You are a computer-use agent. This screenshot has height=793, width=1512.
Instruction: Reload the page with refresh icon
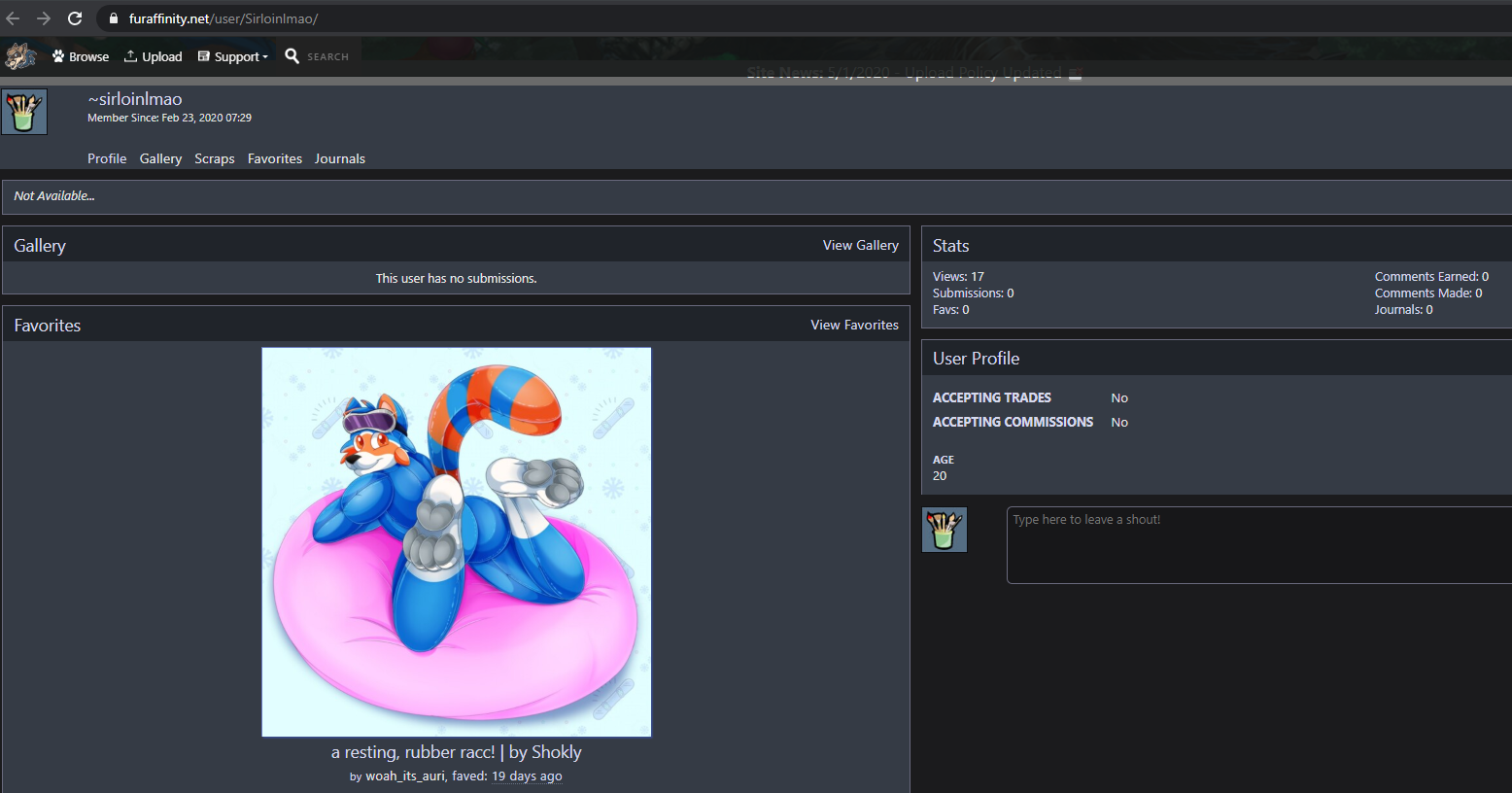click(75, 18)
